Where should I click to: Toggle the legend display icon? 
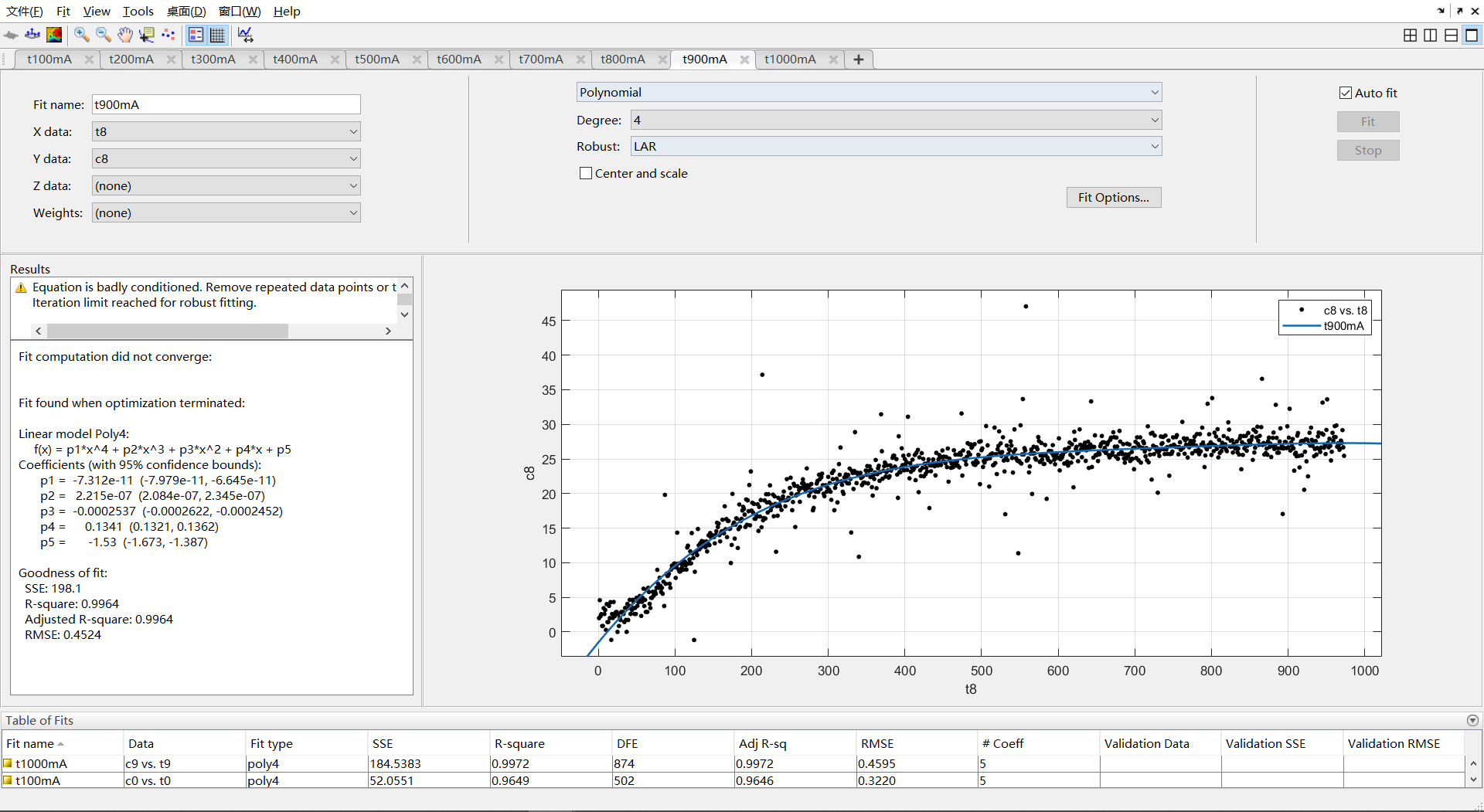[196, 35]
